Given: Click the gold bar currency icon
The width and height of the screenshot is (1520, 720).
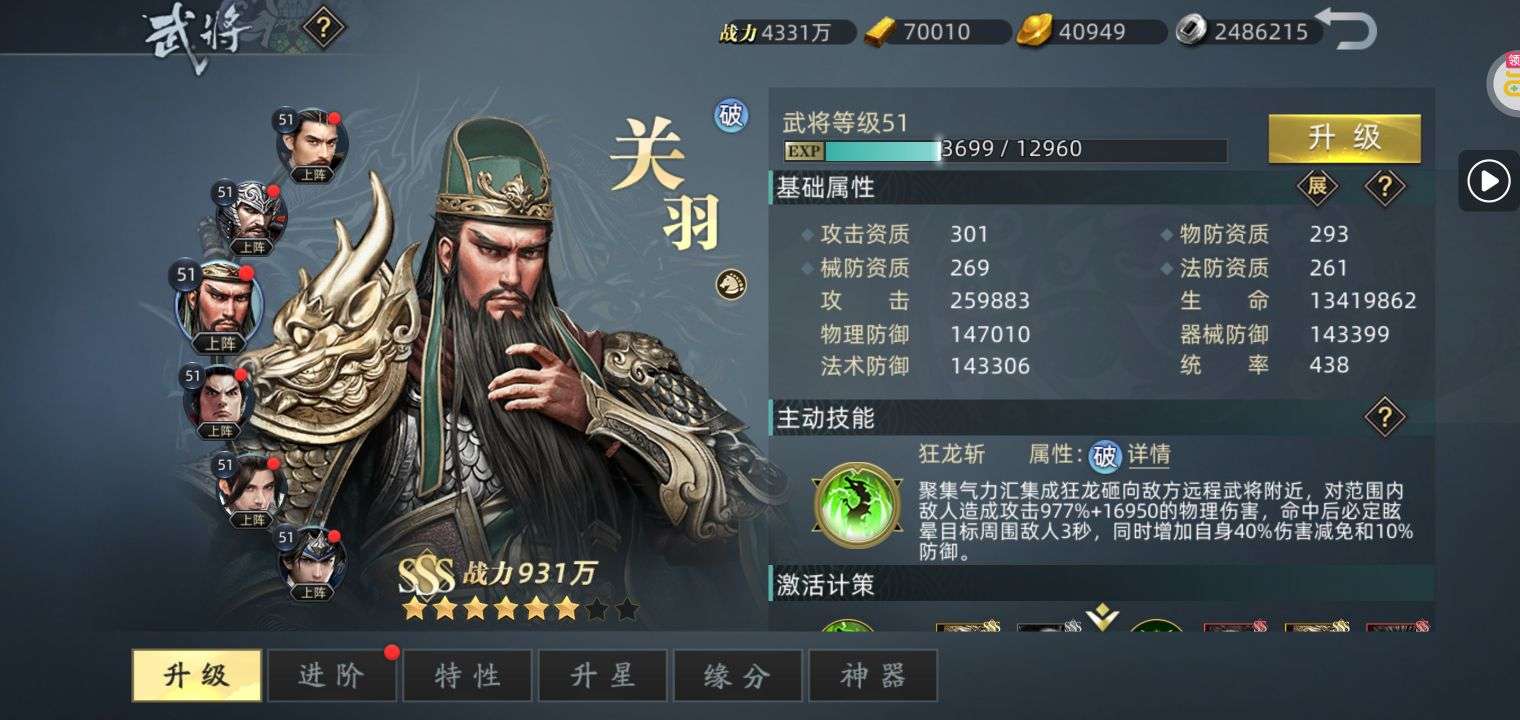Looking at the screenshot, I should coord(880,32).
